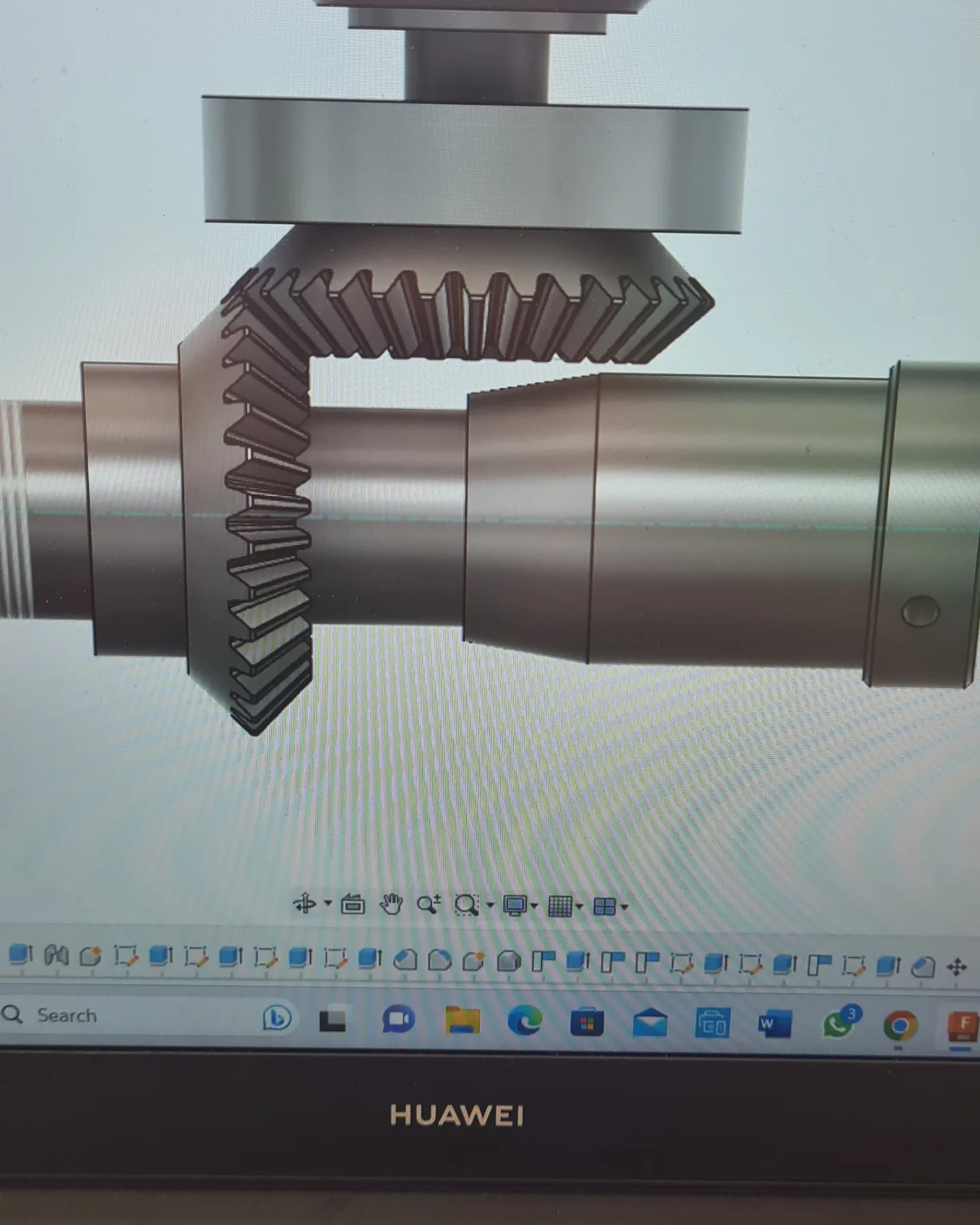The width and height of the screenshot is (980, 1225).
Task: Select the last Fillet feature in the timeline
Action: click(x=923, y=966)
